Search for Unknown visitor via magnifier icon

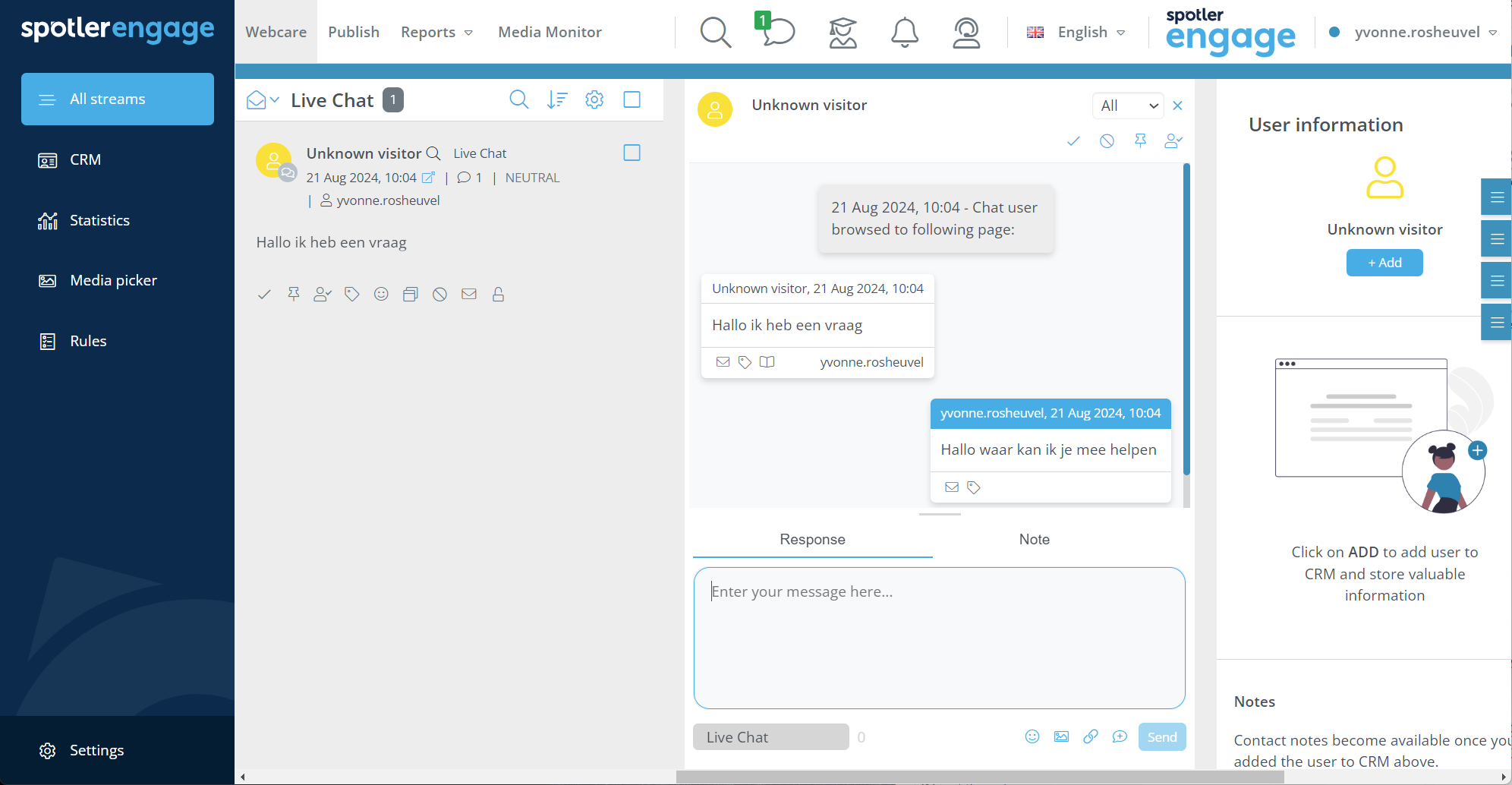click(433, 153)
